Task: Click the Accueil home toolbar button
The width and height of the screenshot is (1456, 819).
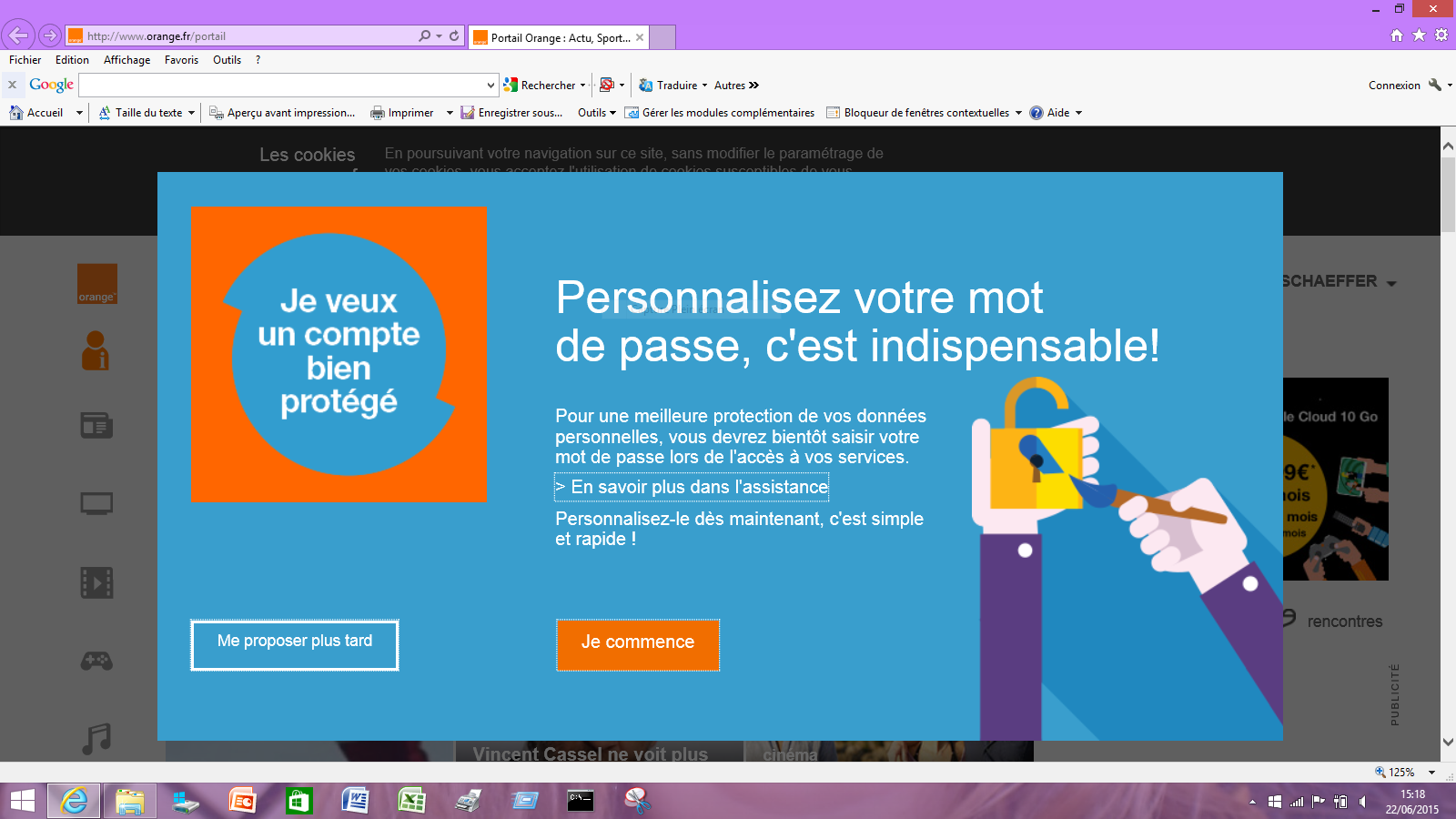Action: [37, 113]
